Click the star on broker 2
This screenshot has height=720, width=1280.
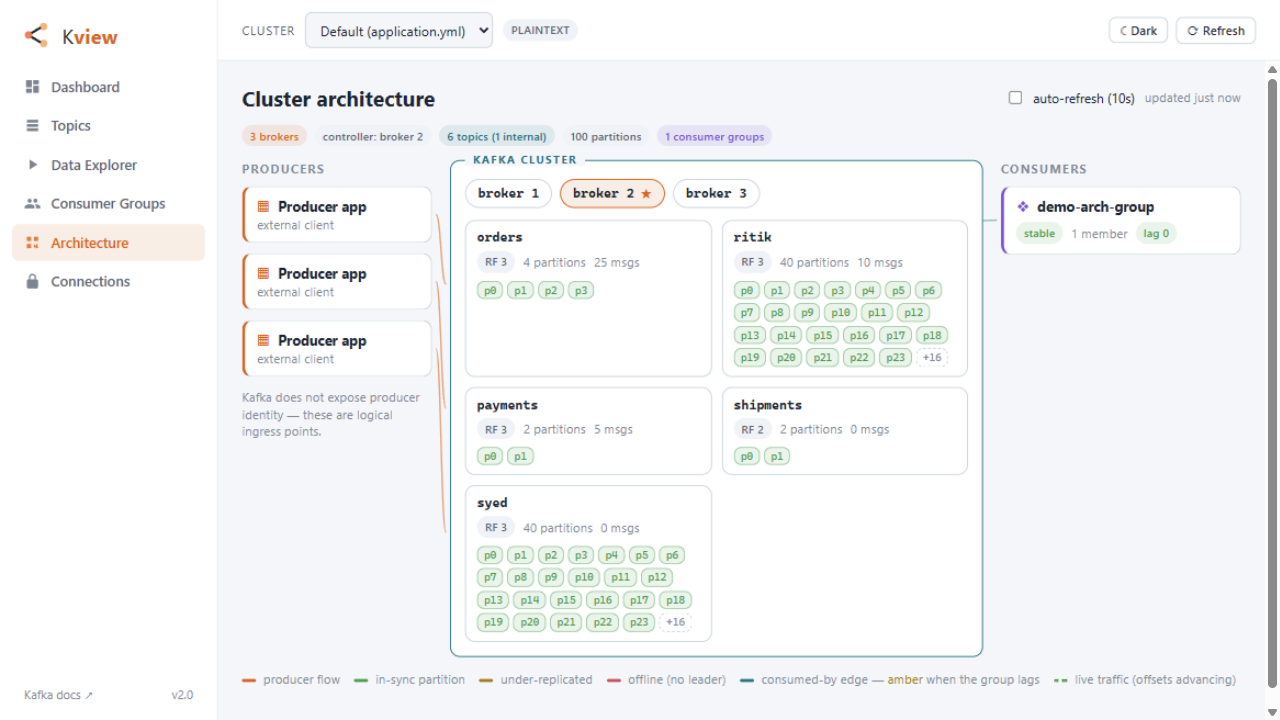(x=646, y=194)
